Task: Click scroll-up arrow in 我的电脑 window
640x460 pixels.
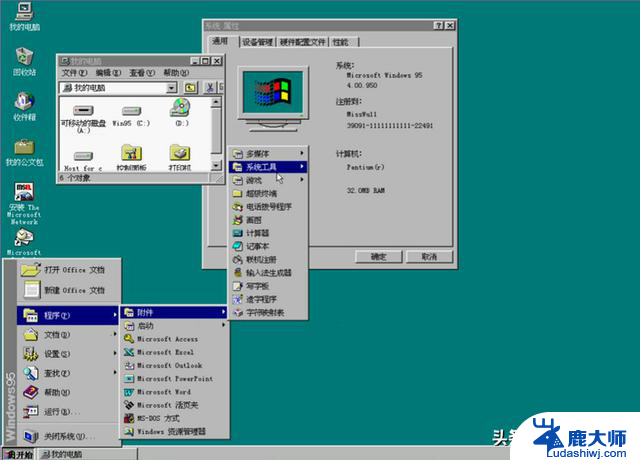Action: tap(216, 101)
